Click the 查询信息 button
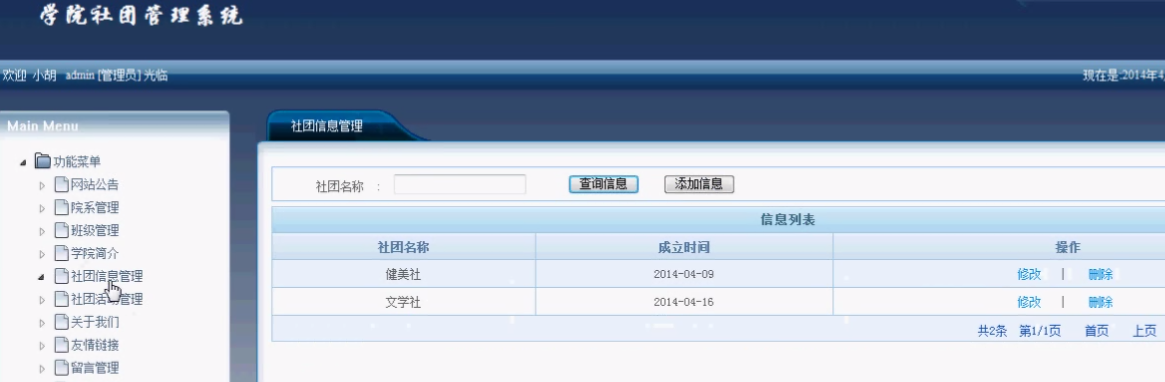This screenshot has height=382, width=1165. [603, 184]
